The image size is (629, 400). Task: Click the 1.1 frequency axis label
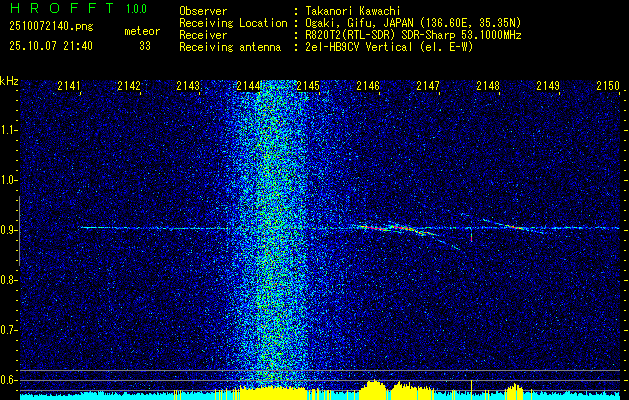[x=8, y=131]
